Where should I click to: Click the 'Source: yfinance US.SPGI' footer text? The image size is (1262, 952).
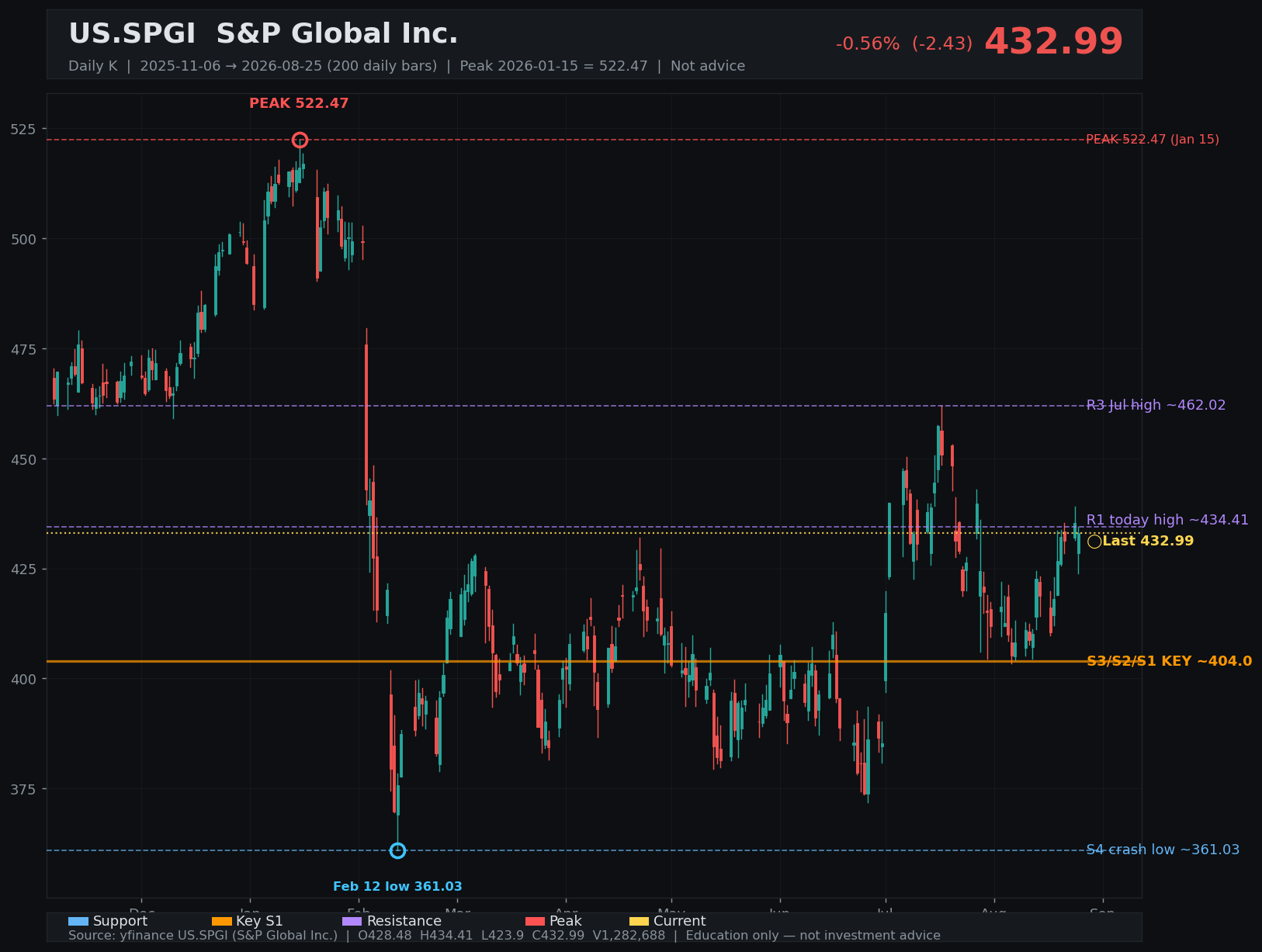click(x=203, y=936)
